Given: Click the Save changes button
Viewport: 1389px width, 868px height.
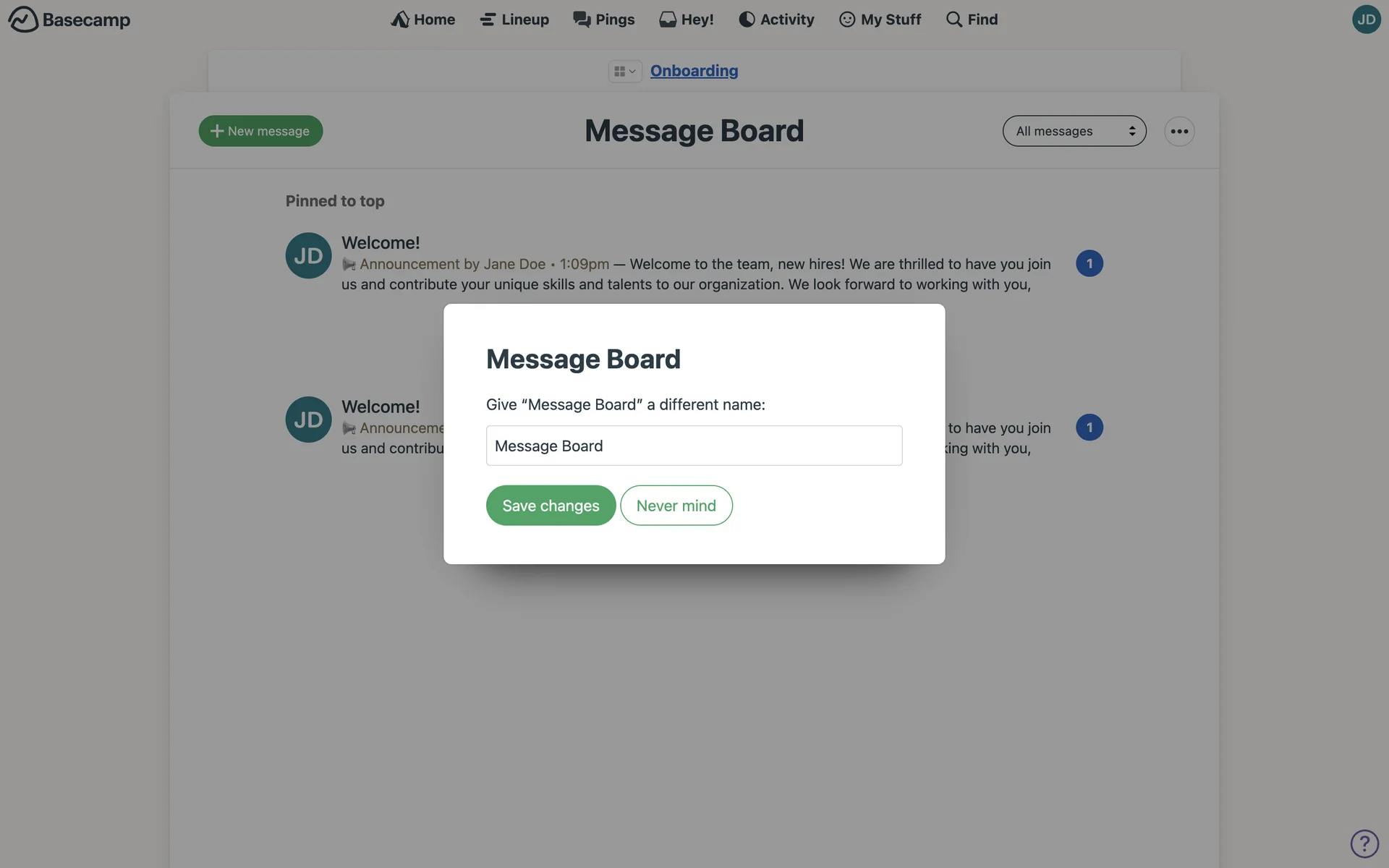Looking at the screenshot, I should click(x=551, y=506).
